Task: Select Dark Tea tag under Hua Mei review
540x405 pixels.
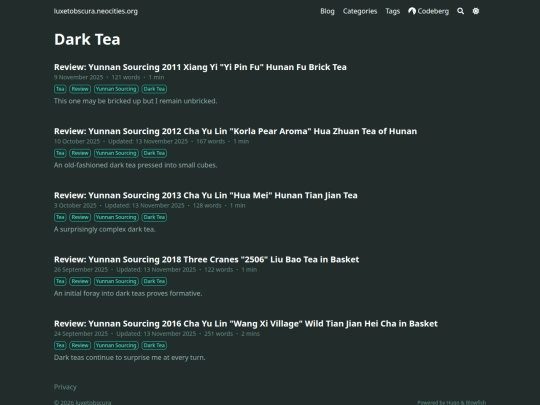Action: pyautogui.click(x=154, y=217)
